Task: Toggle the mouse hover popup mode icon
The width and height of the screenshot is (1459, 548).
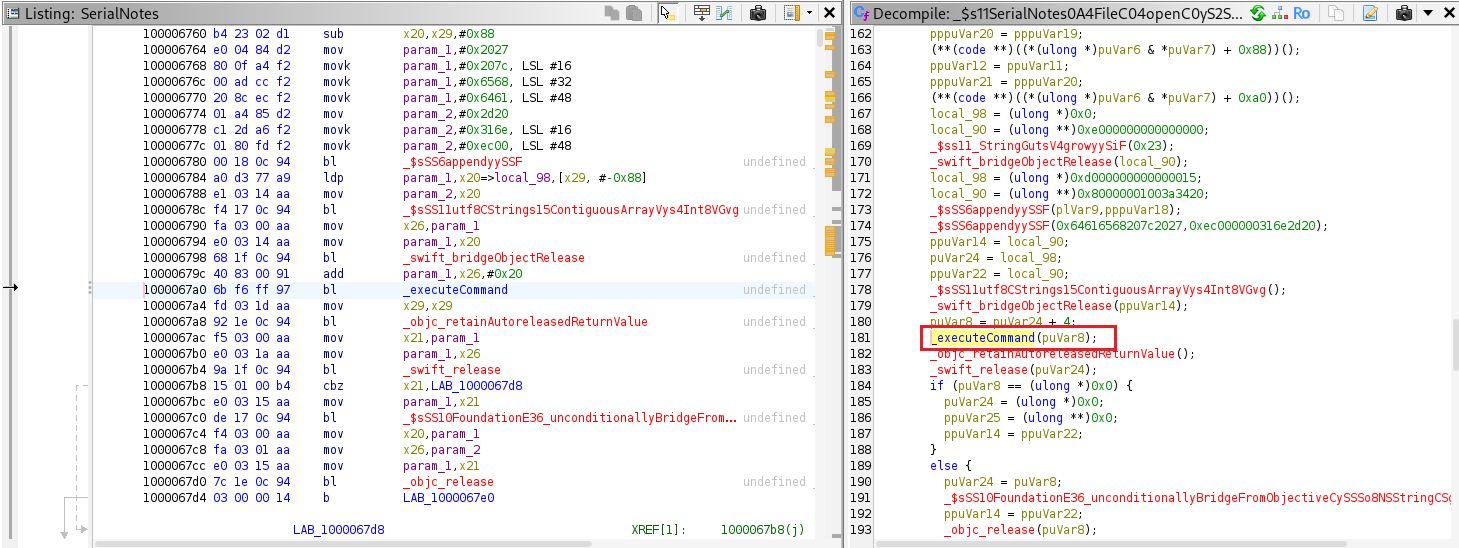Action: (666, 13)
